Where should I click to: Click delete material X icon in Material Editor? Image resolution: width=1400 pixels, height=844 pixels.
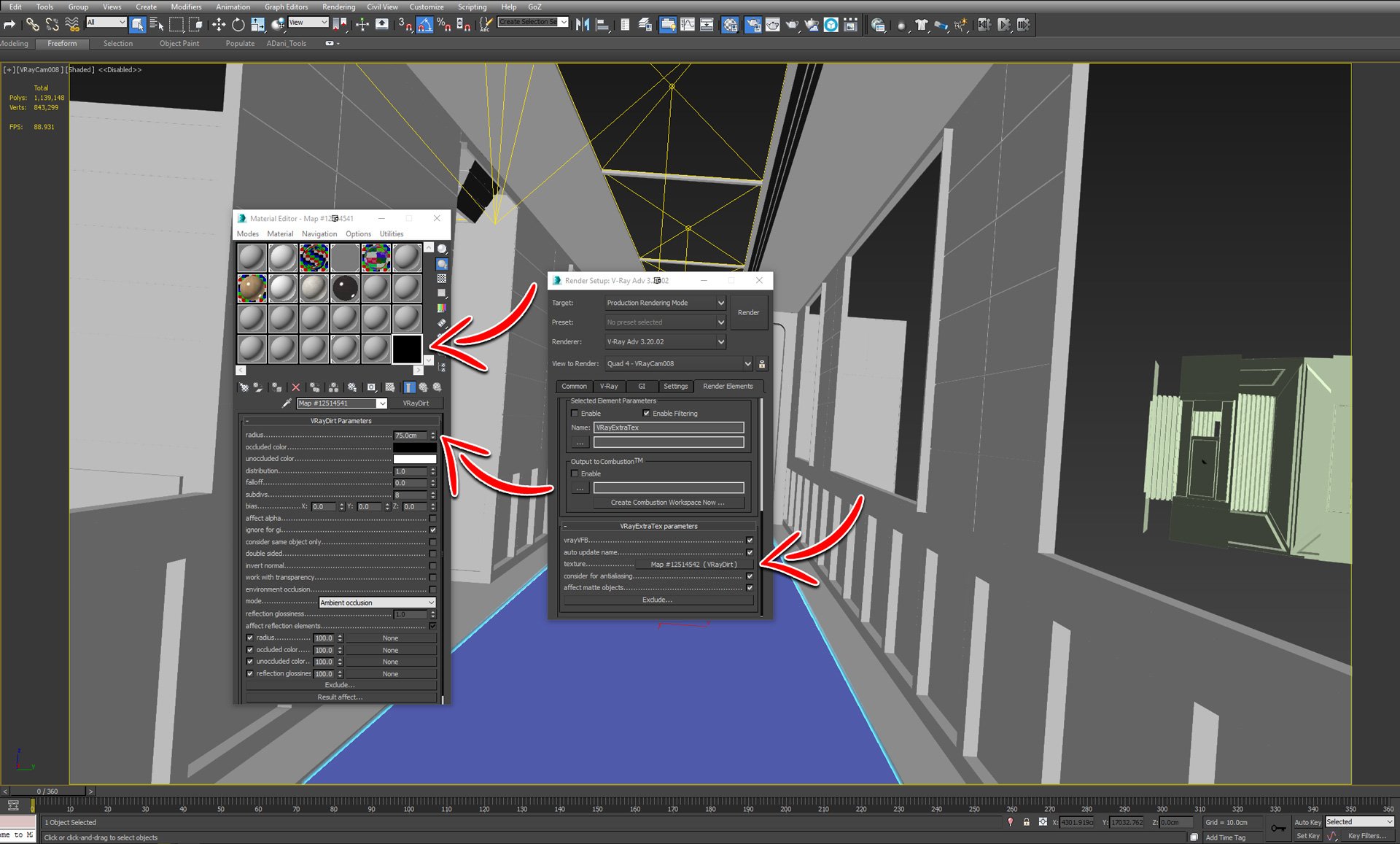pyautogui.click(x=295, y=387)
